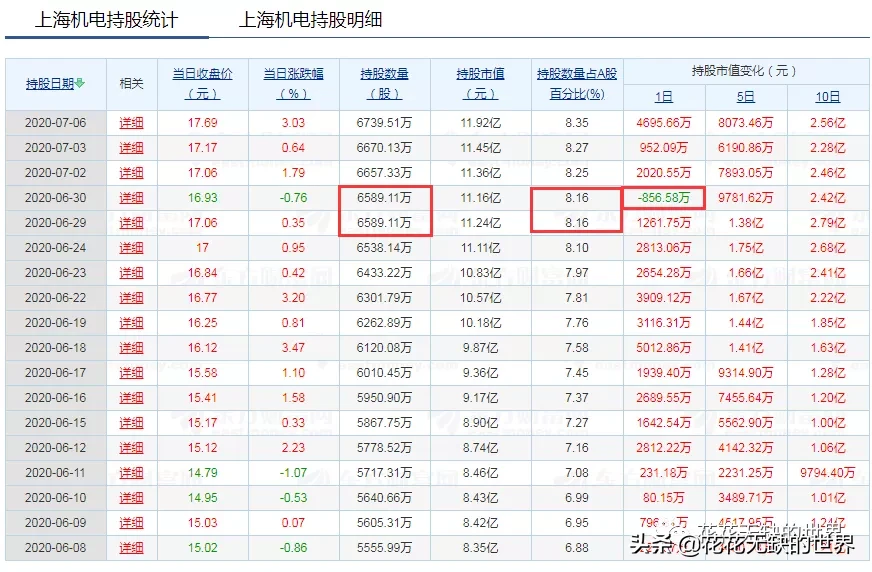Select date cell 2020-06-30
The image size is (872, 572).
(56, 198)
